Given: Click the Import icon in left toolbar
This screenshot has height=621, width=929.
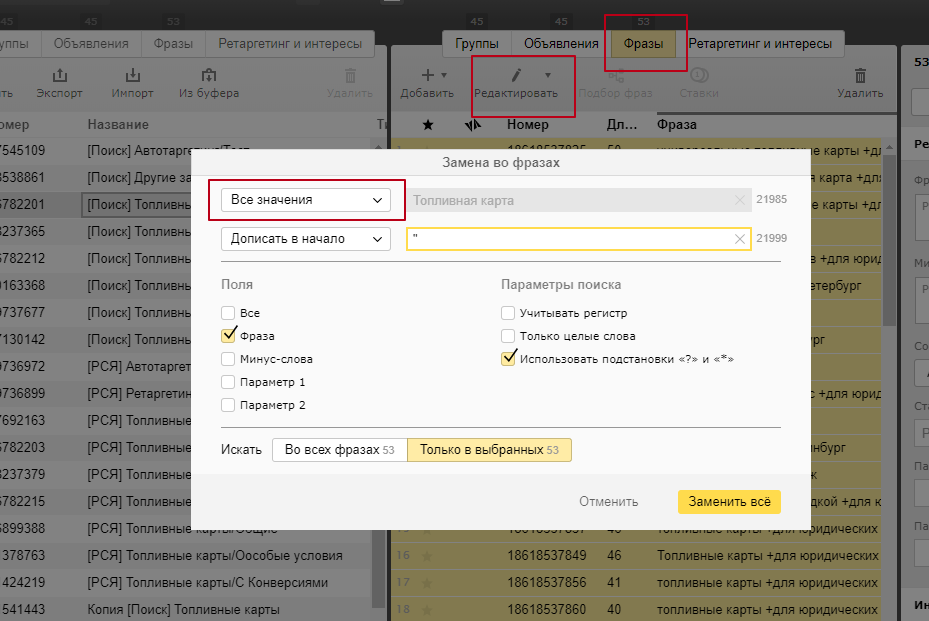Looking at the screenshot, I should [x=132, y=76].
